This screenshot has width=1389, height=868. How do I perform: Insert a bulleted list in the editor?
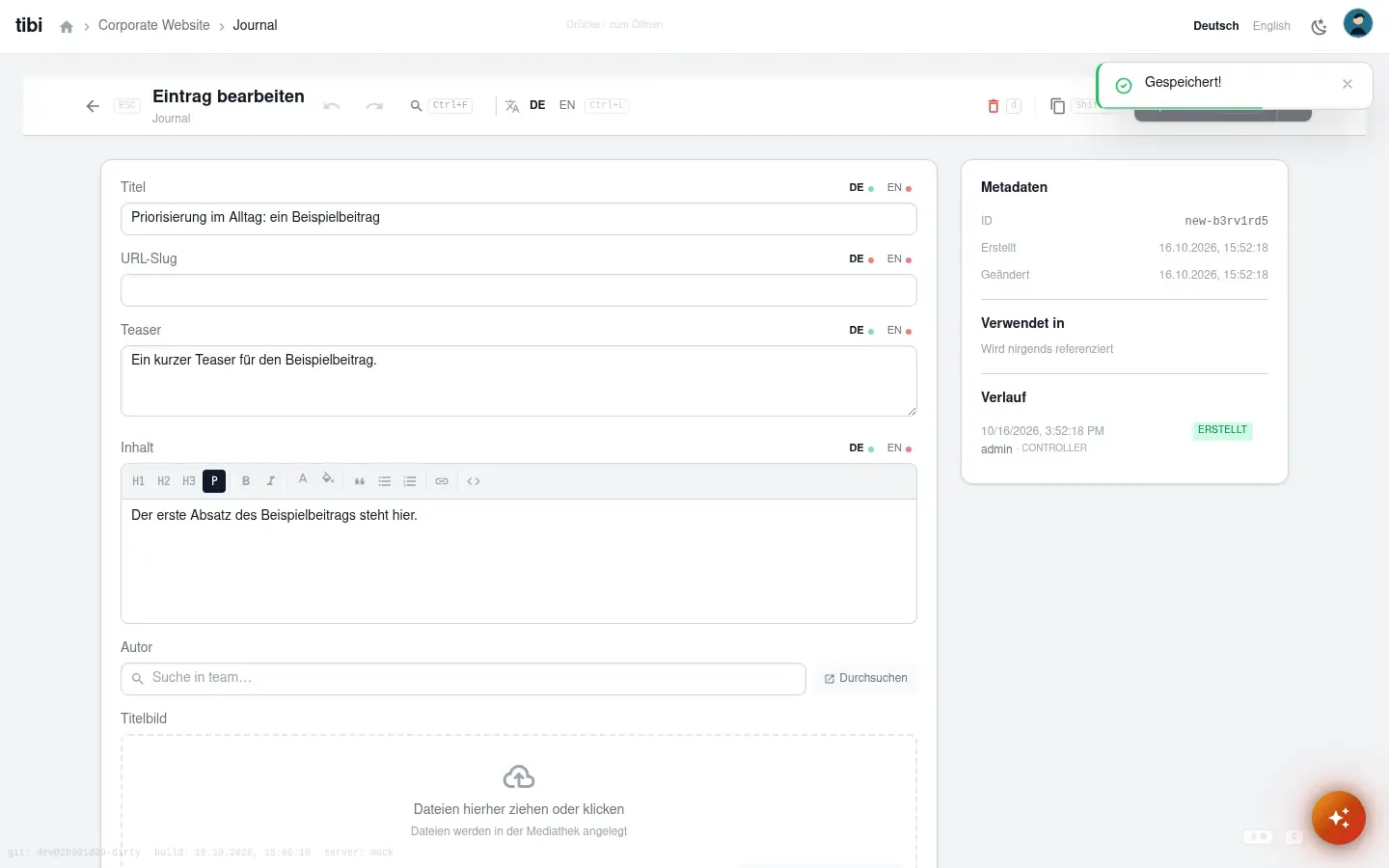tap(385, 481)
